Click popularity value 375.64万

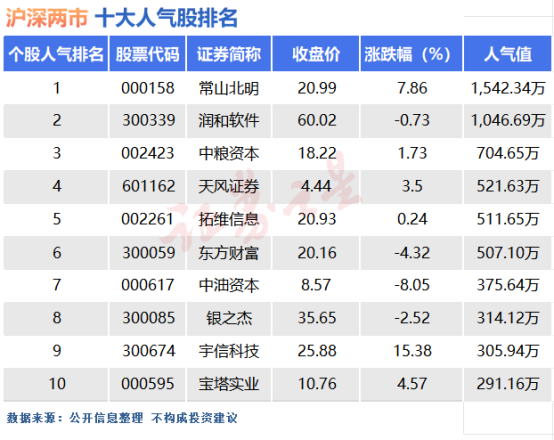pos(508,285)
